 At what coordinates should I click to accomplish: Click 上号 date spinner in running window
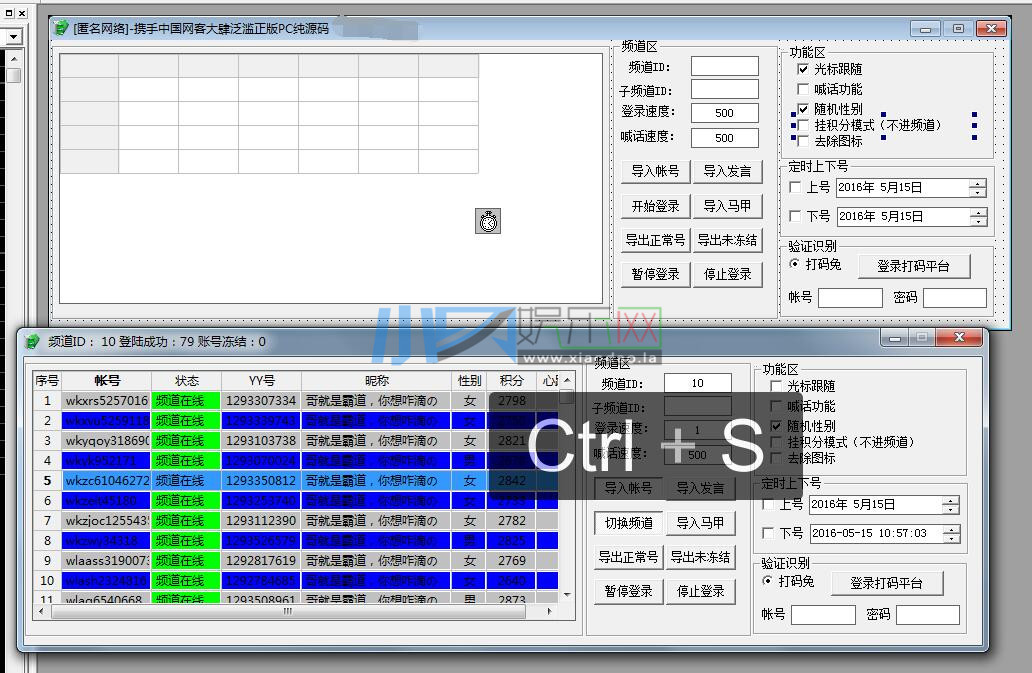[951, 505]
